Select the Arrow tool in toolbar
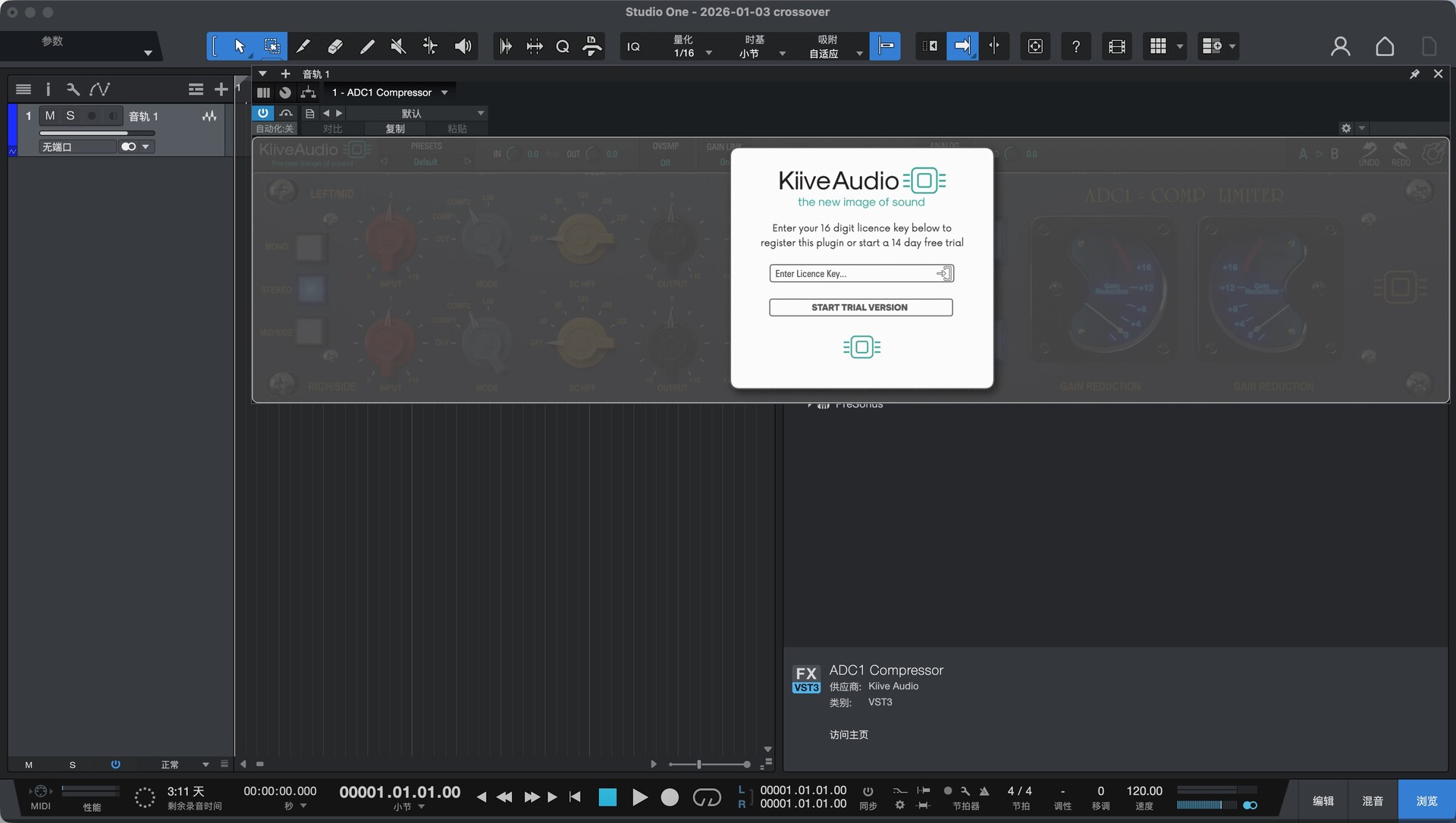Viewport: 1456px width, 823px height. point(240,46)
